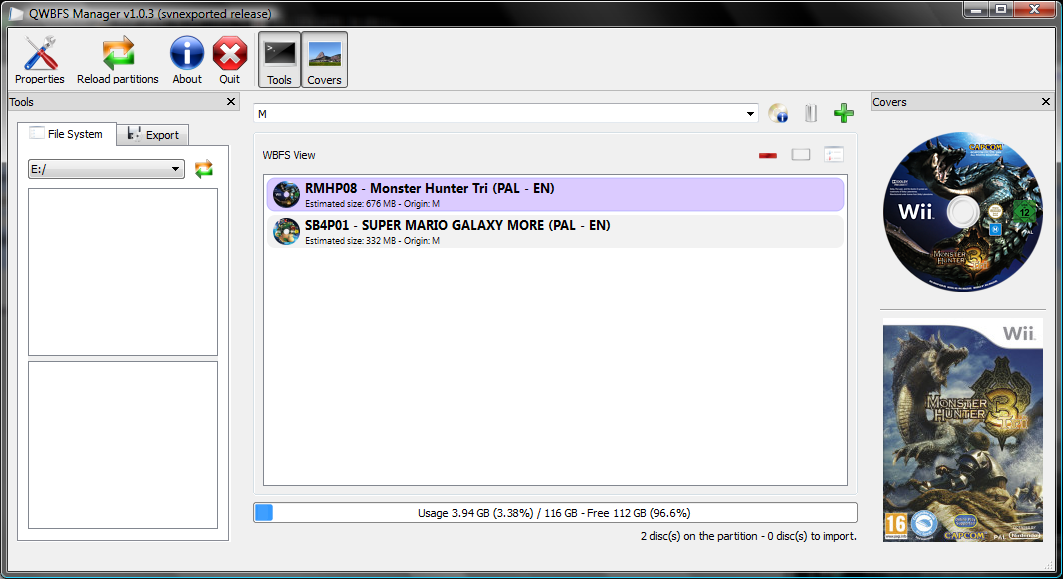The width and height of the screenshot is (1063, 579).
Task: Toggle the Covers panel button
Action: (x=324, y=60)
